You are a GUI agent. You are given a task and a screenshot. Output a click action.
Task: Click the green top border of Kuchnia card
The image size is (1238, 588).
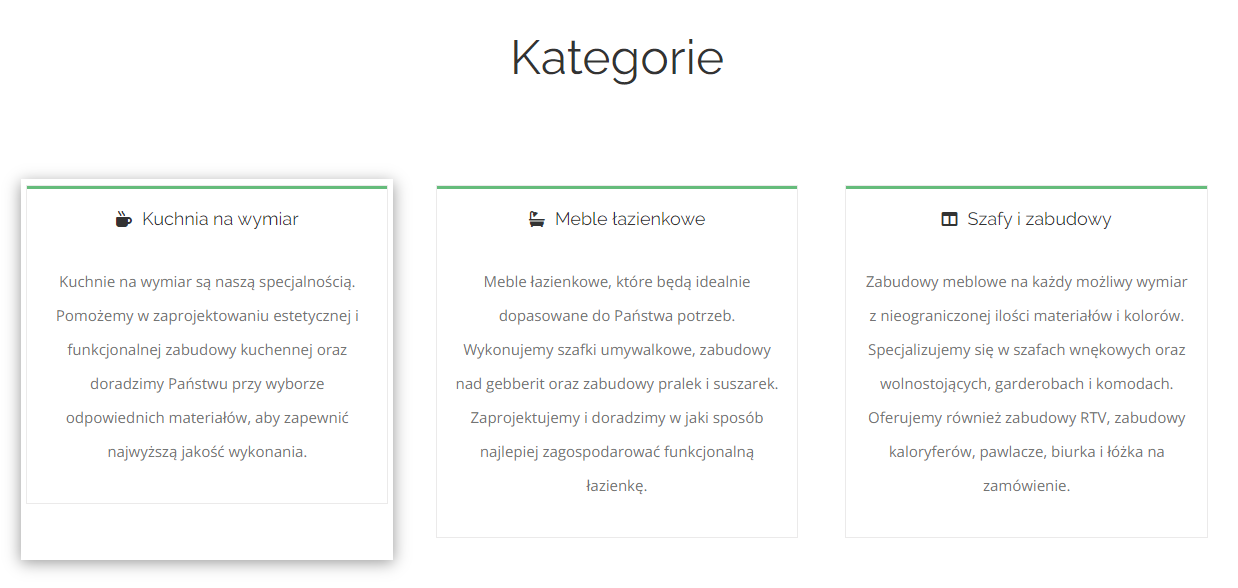point(207,187)
